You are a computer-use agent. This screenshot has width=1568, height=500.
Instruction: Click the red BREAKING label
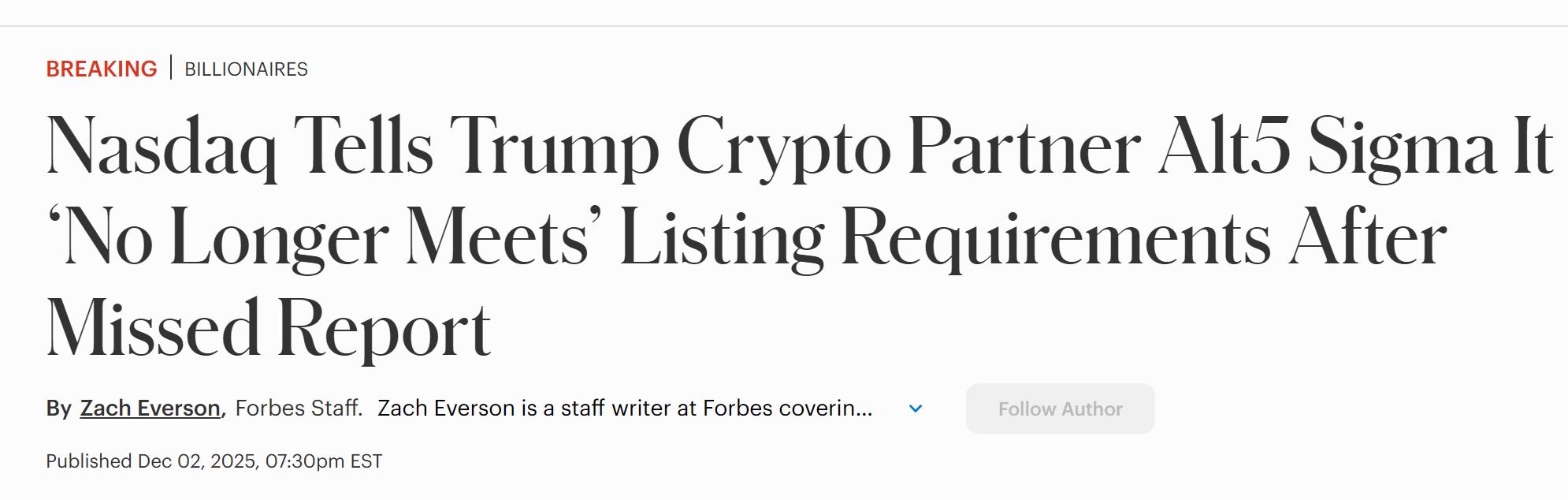pos(102,69)
